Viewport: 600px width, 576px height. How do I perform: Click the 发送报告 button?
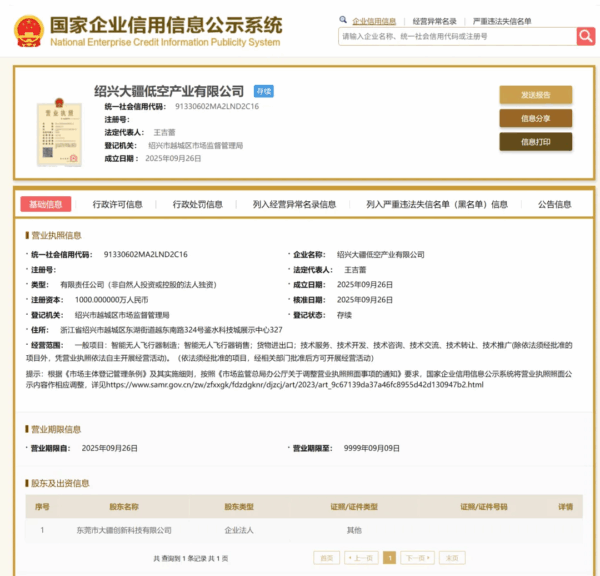535,95
